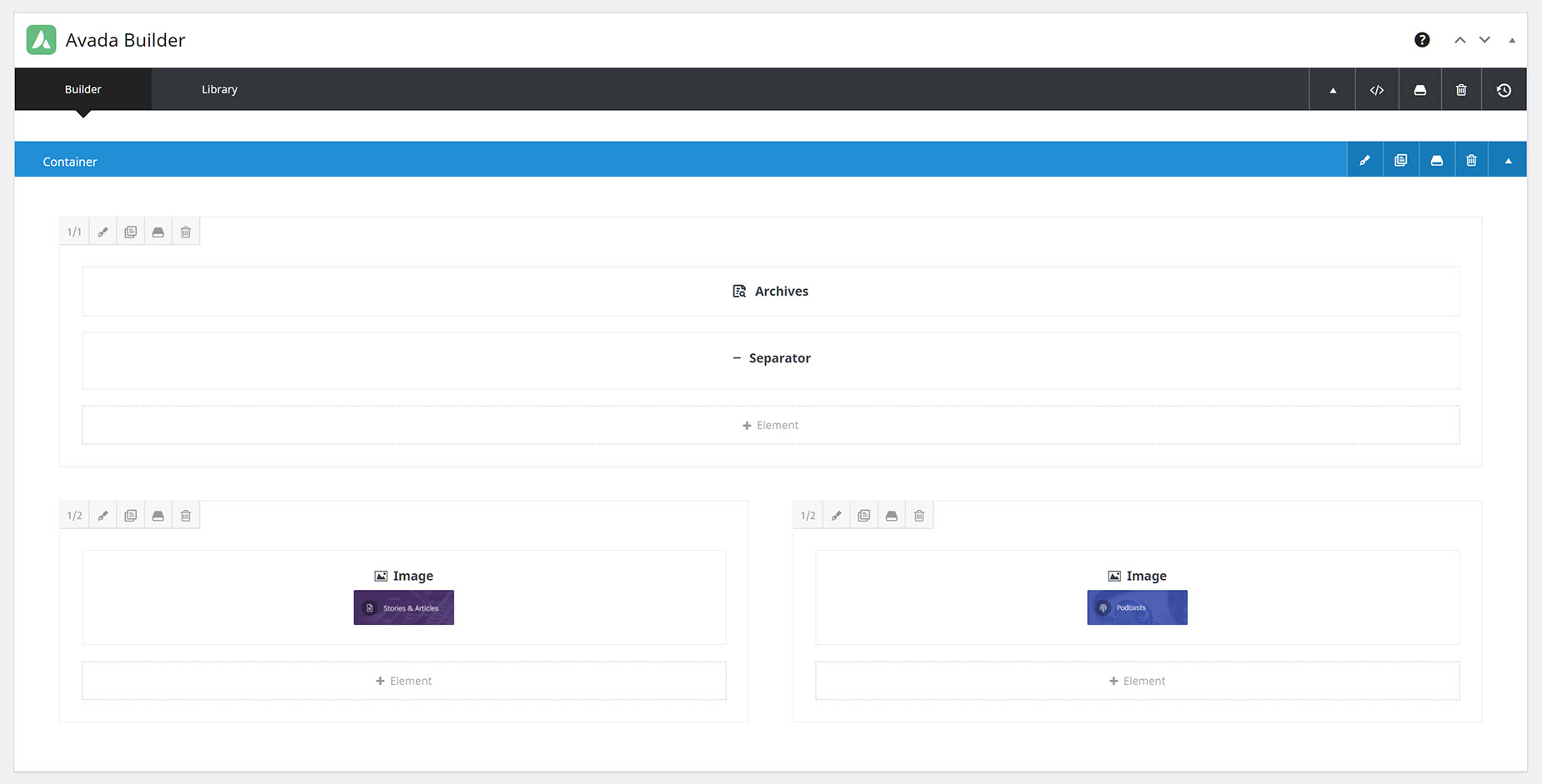Open the Stories & Articles image thumbnail

point(403,607)
